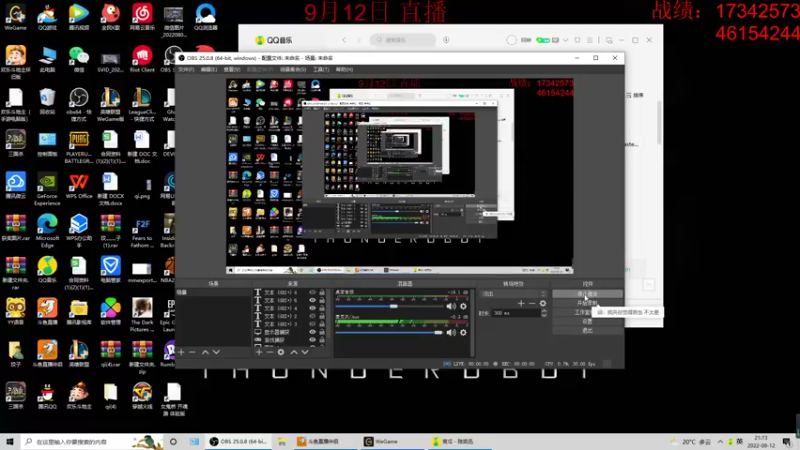Screen dimensions: 800x450
Task: Open 桌面音频 audio settings gear
Action: (x=463, y=307)
